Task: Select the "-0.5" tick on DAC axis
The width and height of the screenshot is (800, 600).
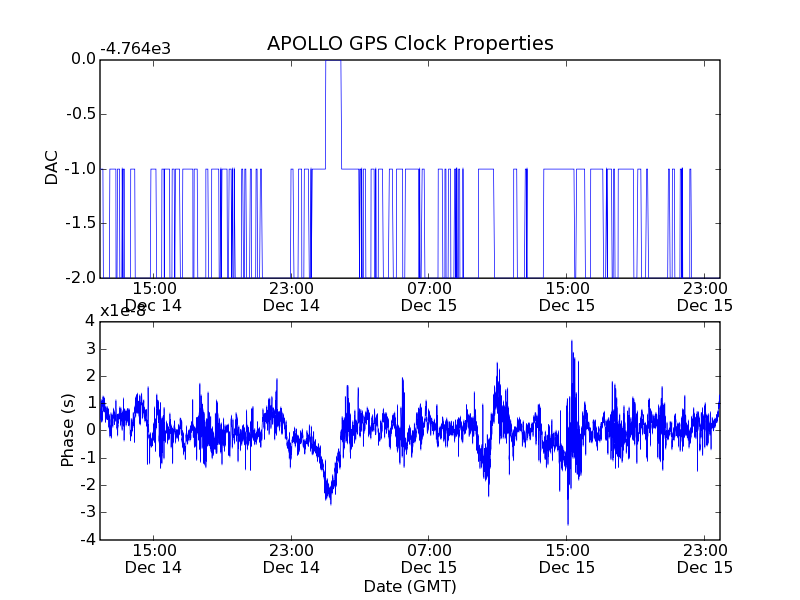Action: coord(81,114)
